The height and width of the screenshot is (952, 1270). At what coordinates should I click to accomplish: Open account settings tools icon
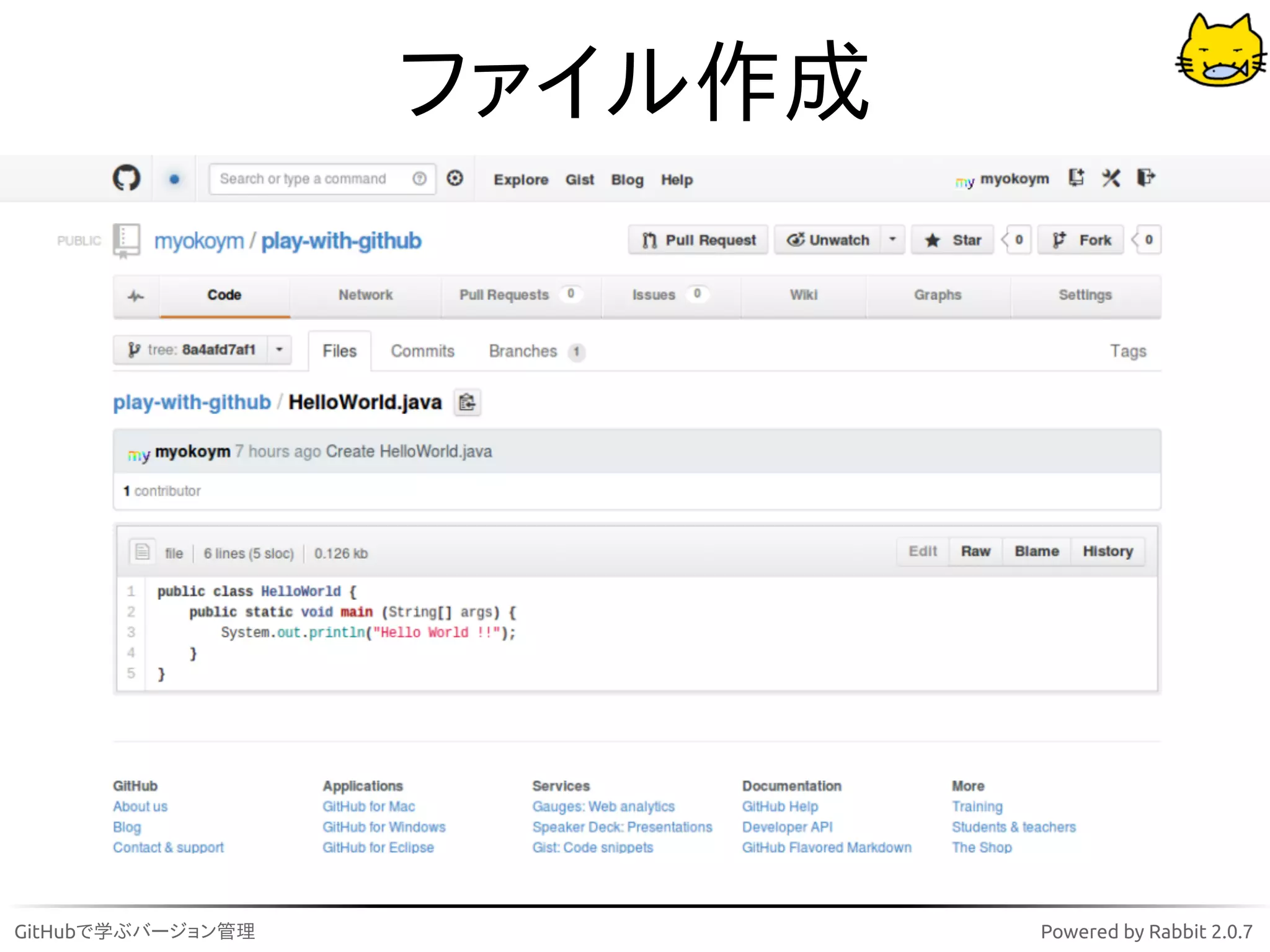pos(1111,178)
